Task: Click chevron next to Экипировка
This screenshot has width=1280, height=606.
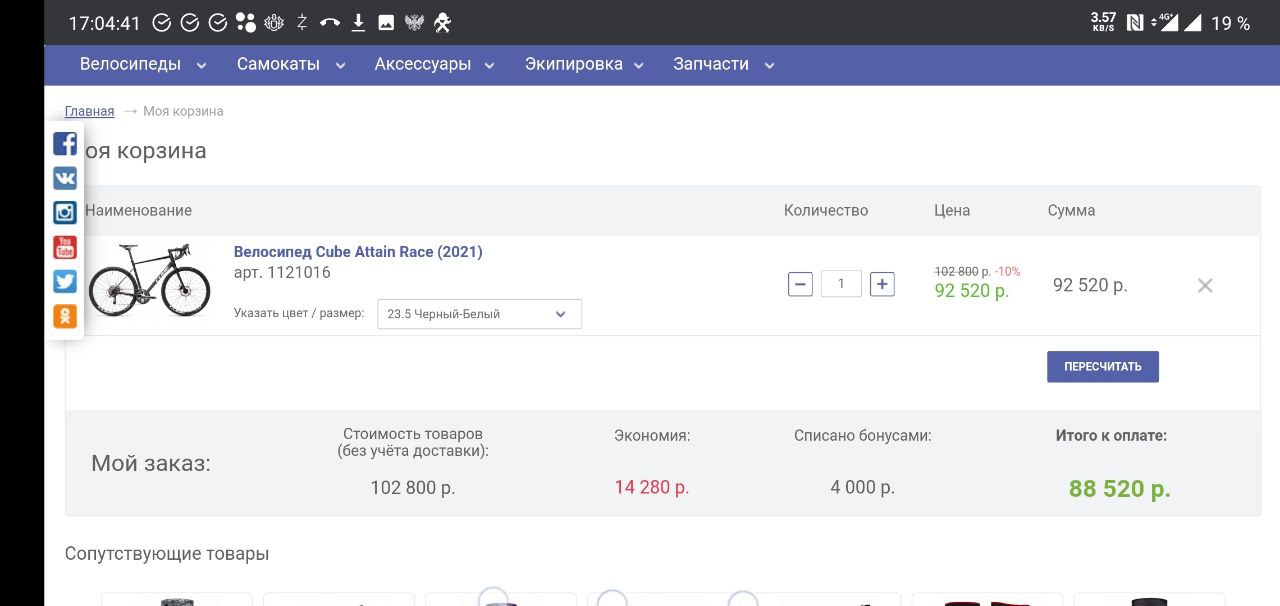Action: [640, 66]
